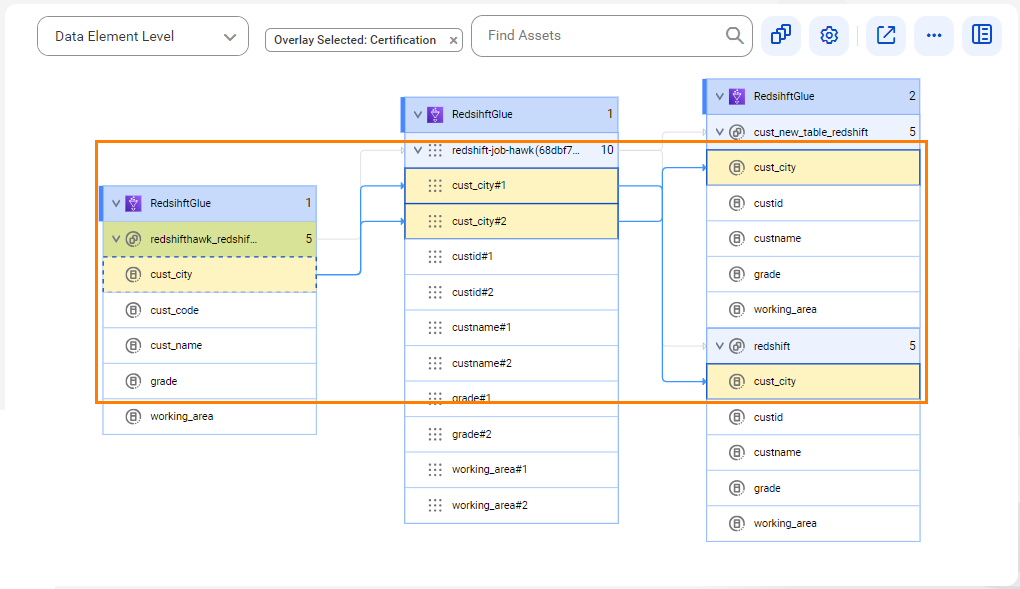This screenshot has width=1020, height=589.
Task: Collapse cust_new_table_redshift table
Action: pos(719,132)
